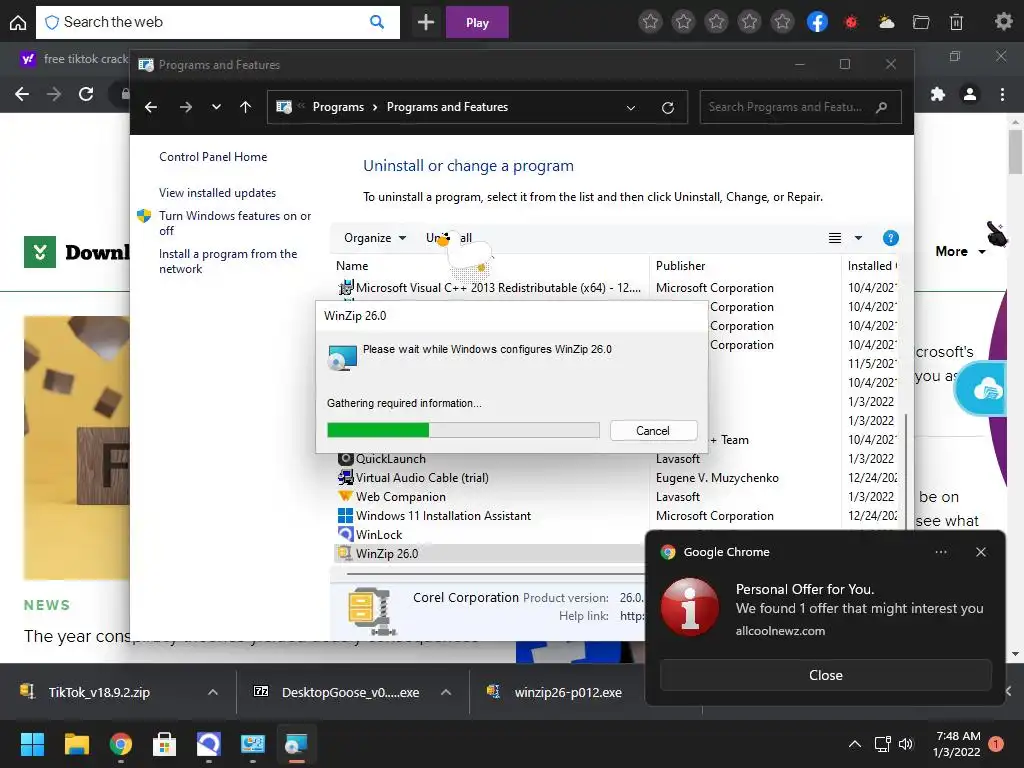1024x768 pixels.
Task: Expand the view options dropdown arrow
Action: coord(858,238)
